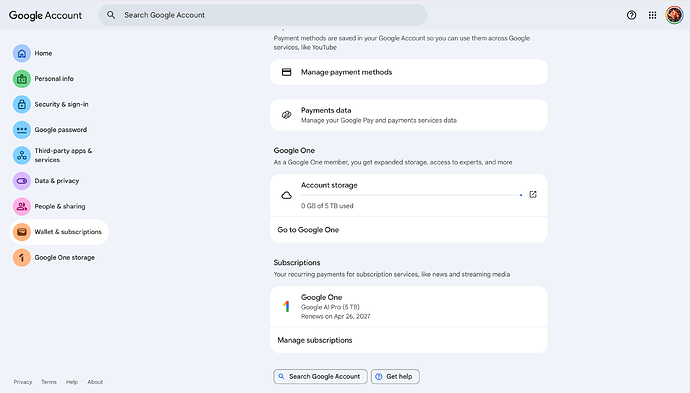690x393 pixels.
Task: Click the Personal info badge icon
Action: pyautogui.click(x=22, y=79)
